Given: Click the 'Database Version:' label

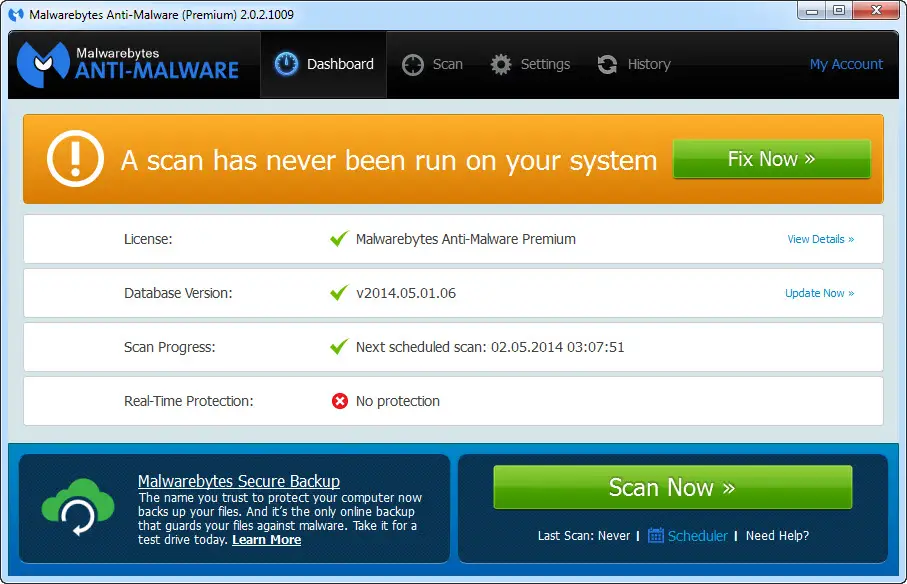Looking at the screenshot, I should click(178, 293).
